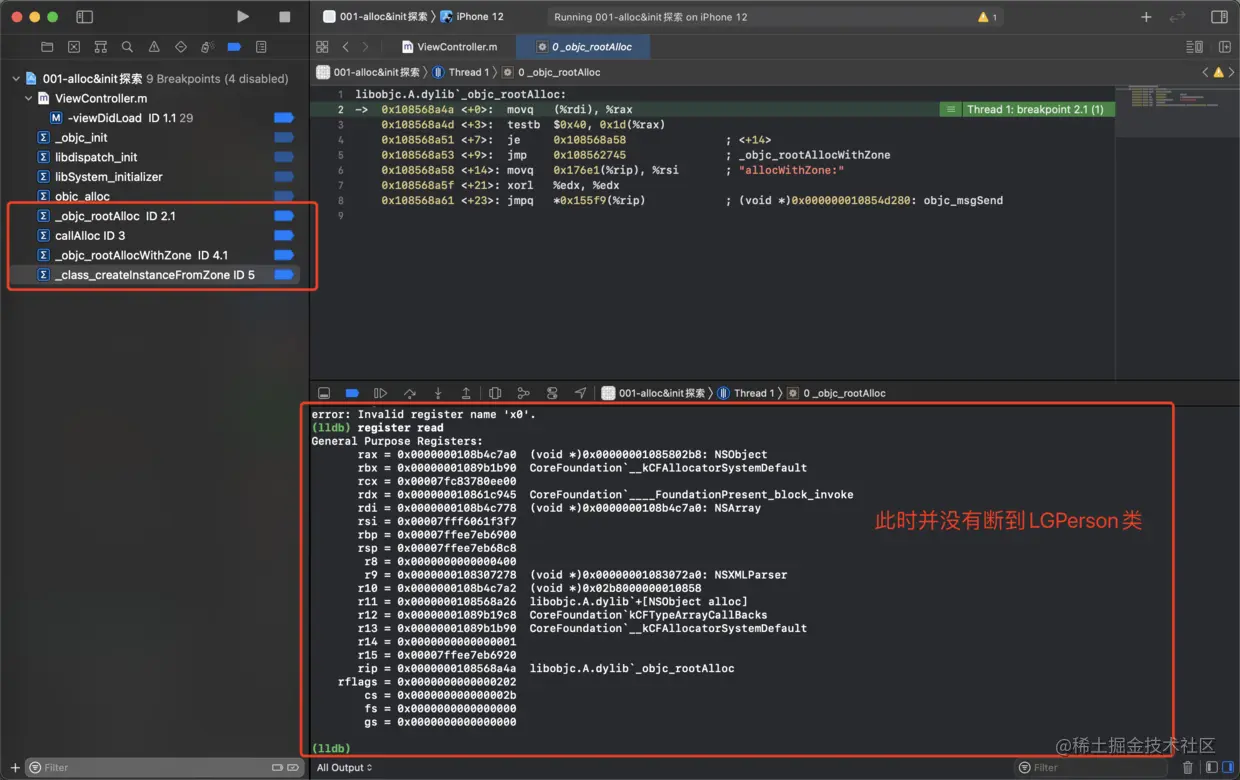
Task: Click the console Filter field
Action: tap(1092, 767)
